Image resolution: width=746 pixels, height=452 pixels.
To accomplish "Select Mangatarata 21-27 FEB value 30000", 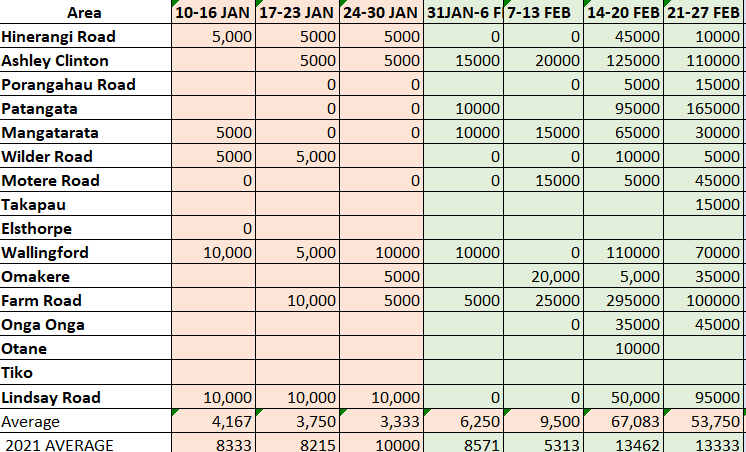I will (705, 132).
